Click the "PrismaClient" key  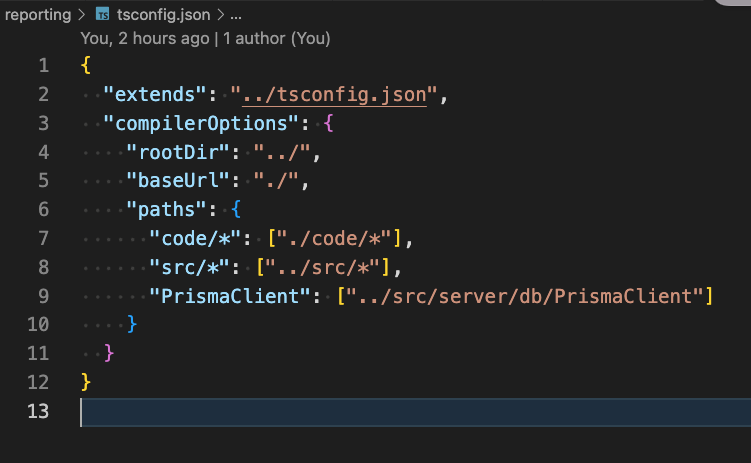(230, 296)
